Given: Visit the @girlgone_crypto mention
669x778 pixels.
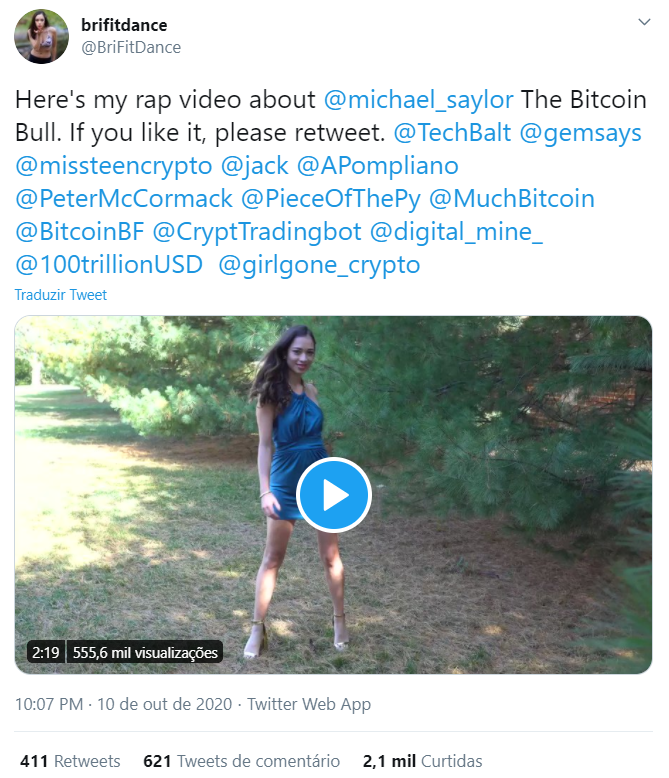Looking at the screenshot, I should point(319,264).
